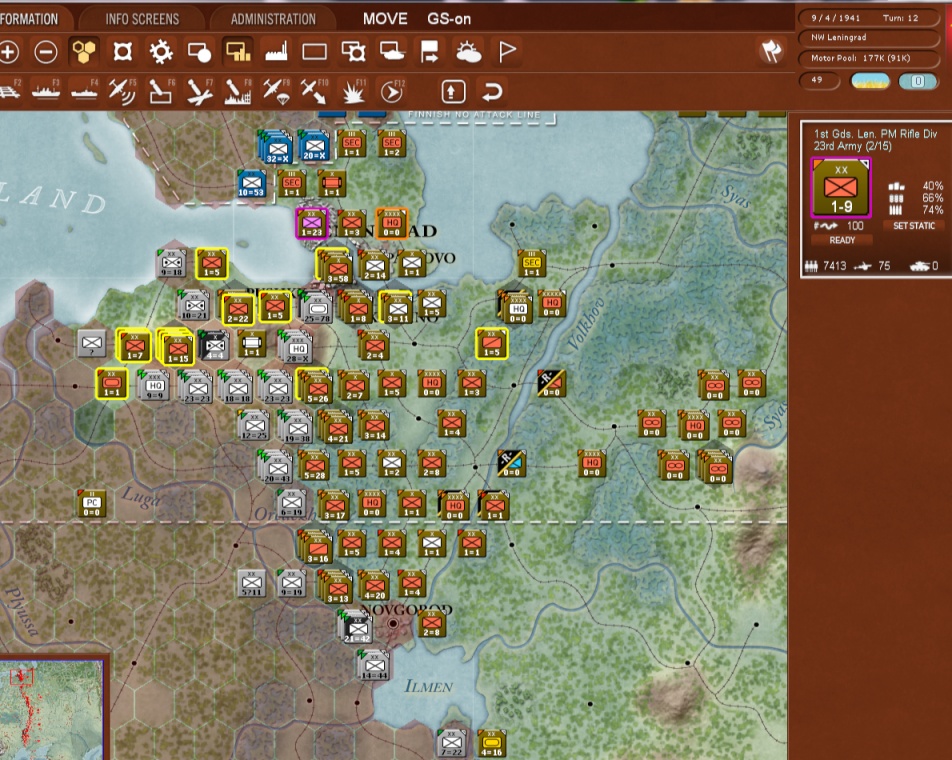Screen dimensions: 952x760
Task: Click the clear weather ground condition indicator
Action: (870, 81)
